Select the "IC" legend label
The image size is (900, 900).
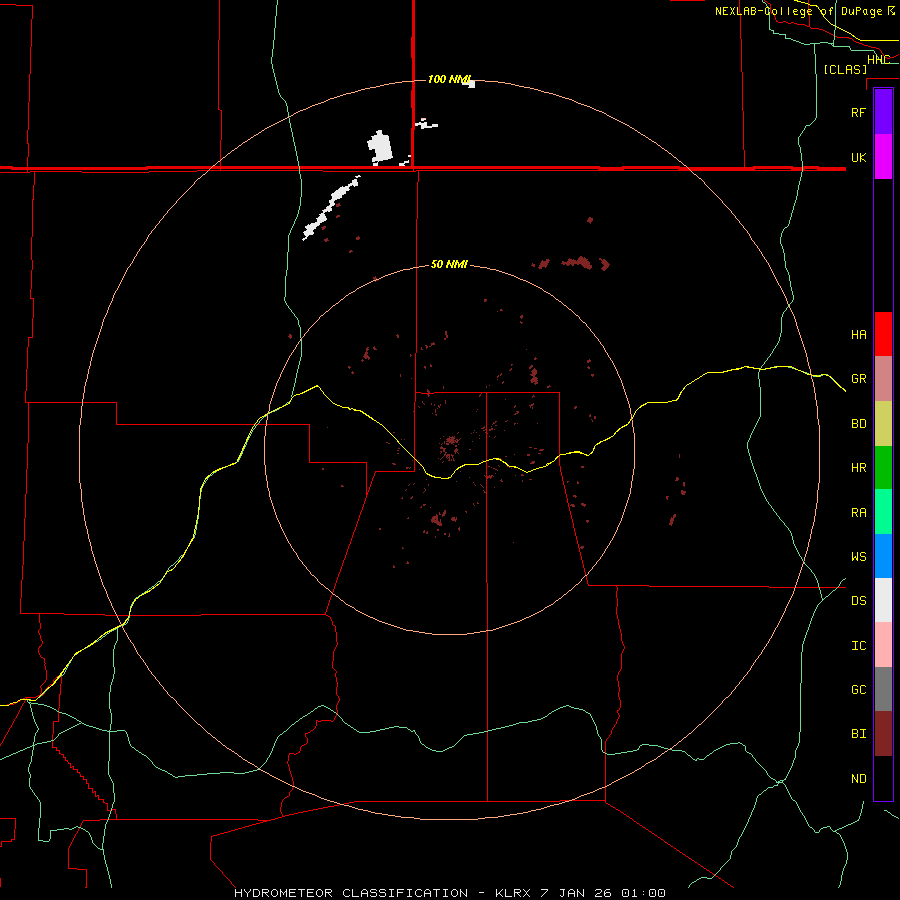858,646
